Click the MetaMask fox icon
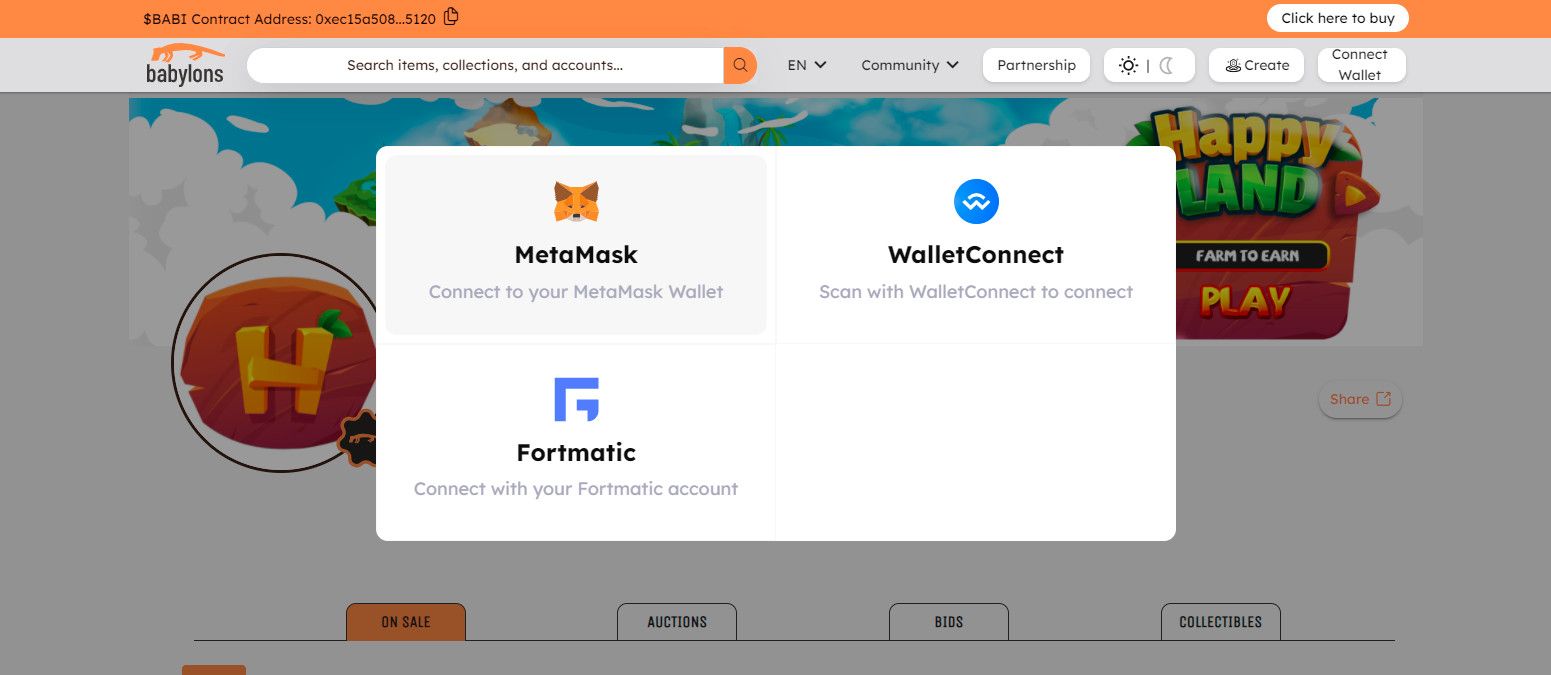 [576, 202]
